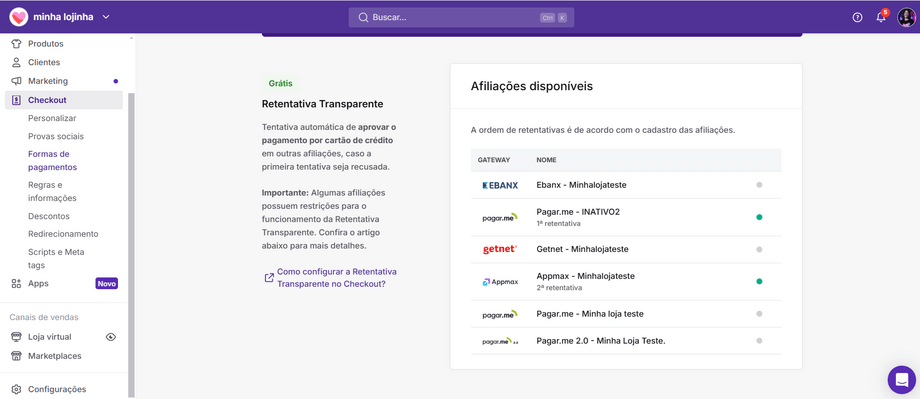Toggle the Getnet status dot

[x=759, y=249]
